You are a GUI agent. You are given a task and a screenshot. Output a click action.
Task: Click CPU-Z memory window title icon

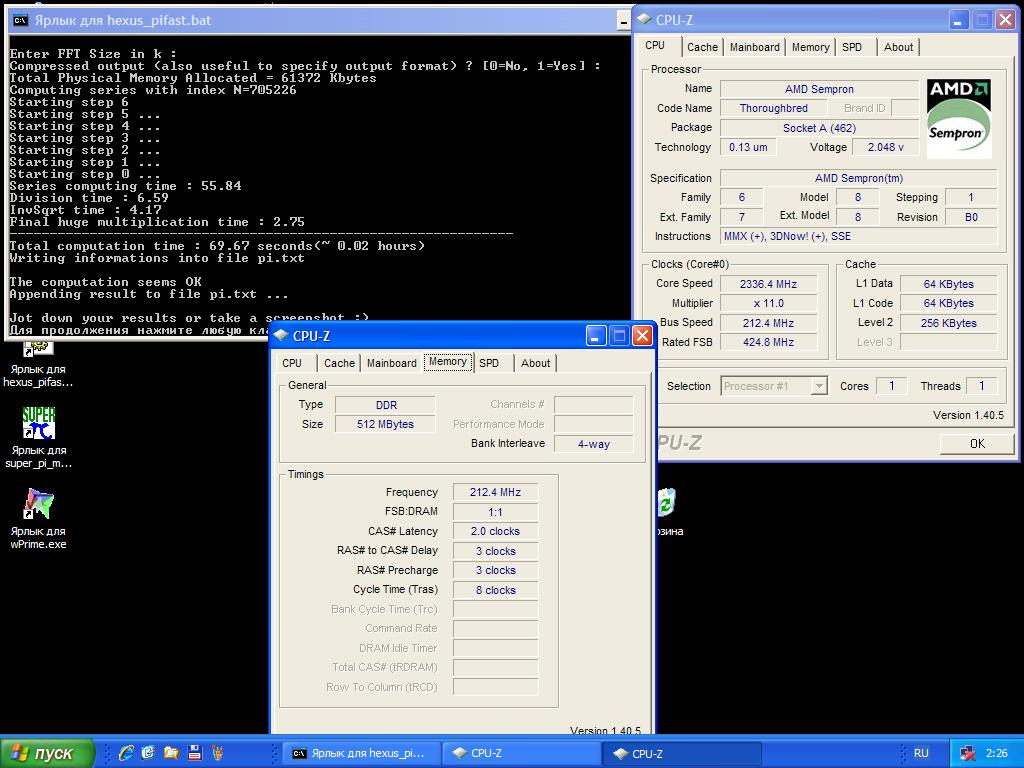[281, 336]
